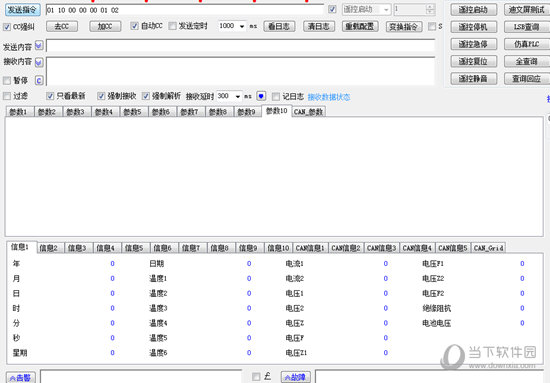Tick the checkbox beside the £ symbol

coord(256,377)
